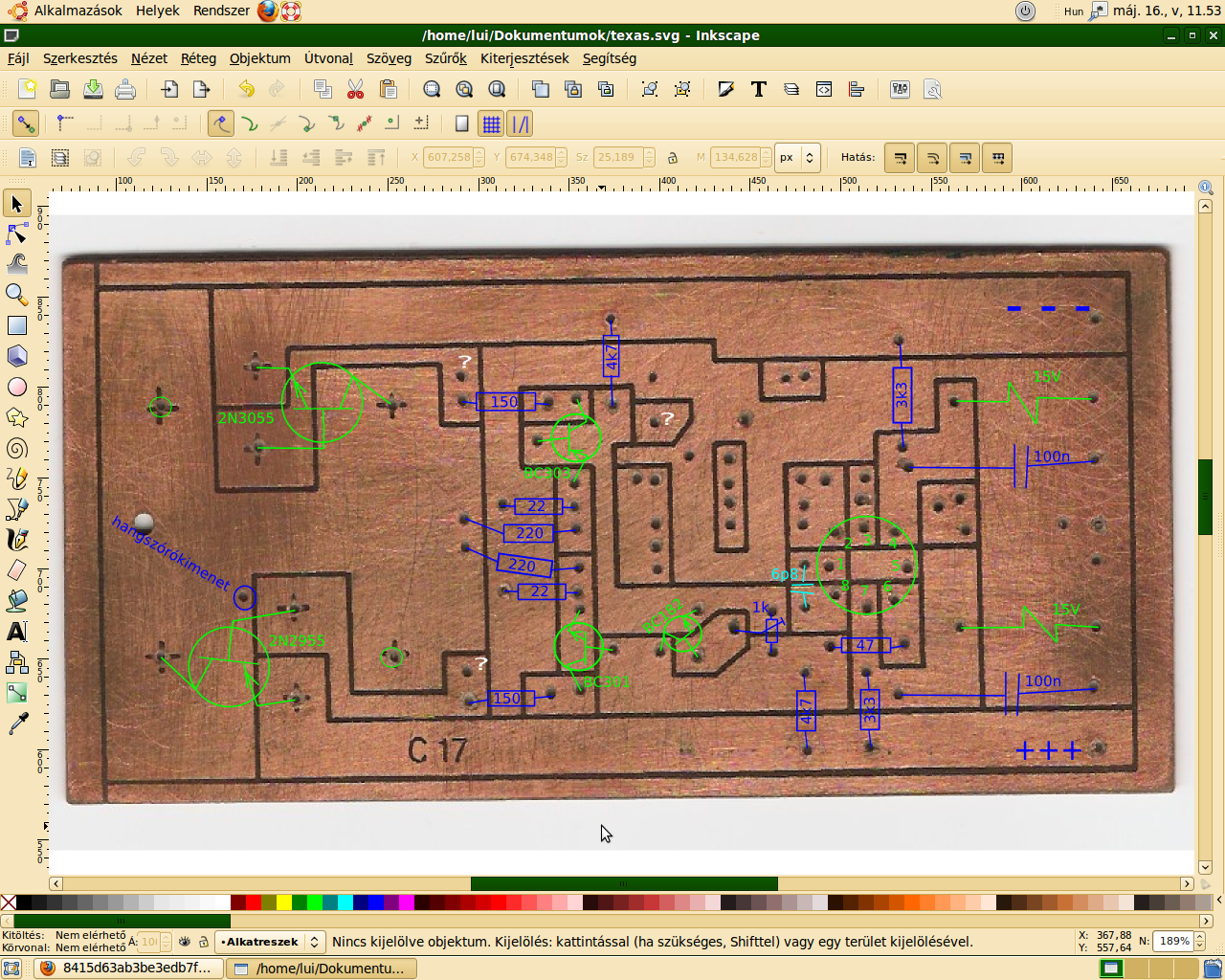Select the Gradient tool
The height and width of the screenshot is (980, 1225).
16,693
